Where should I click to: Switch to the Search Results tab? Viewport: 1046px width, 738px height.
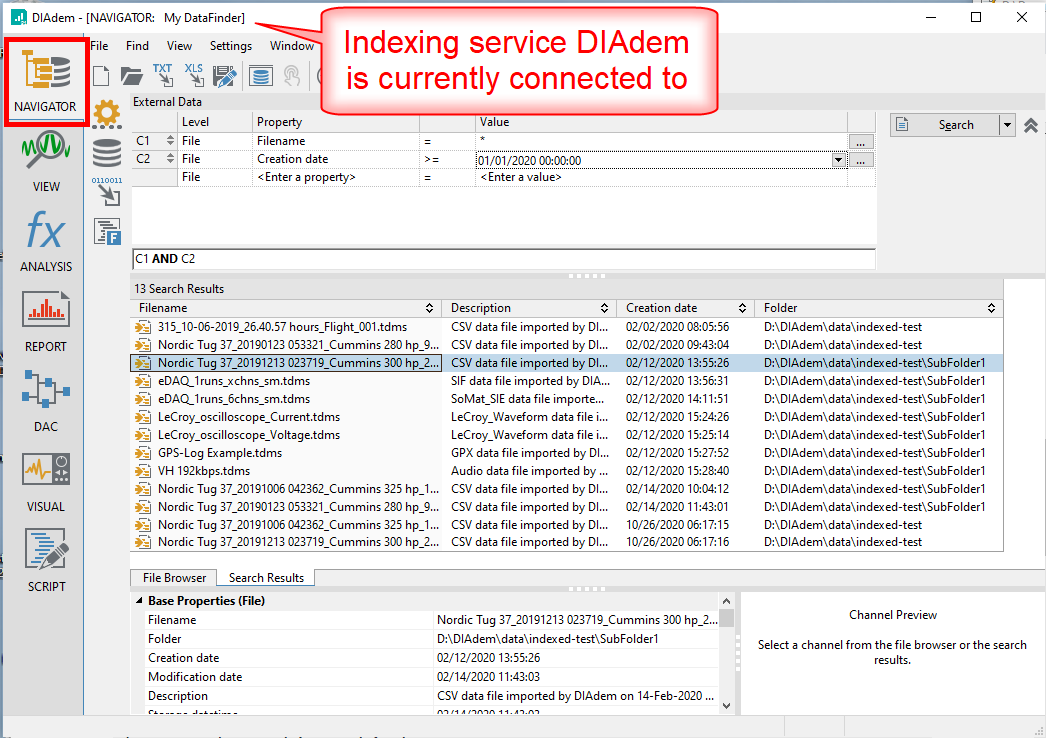267,578
